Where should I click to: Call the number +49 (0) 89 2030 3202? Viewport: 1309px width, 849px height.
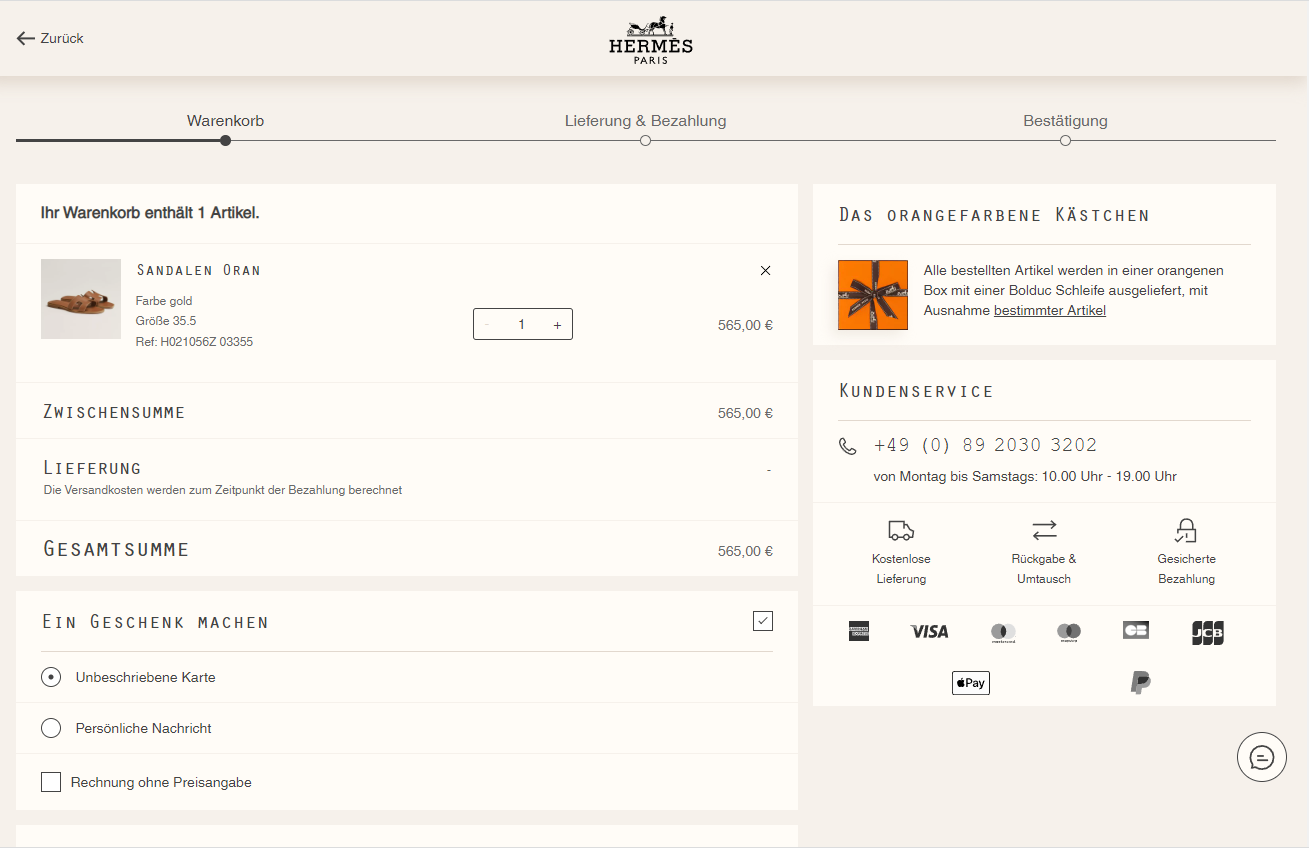(985, 445)
